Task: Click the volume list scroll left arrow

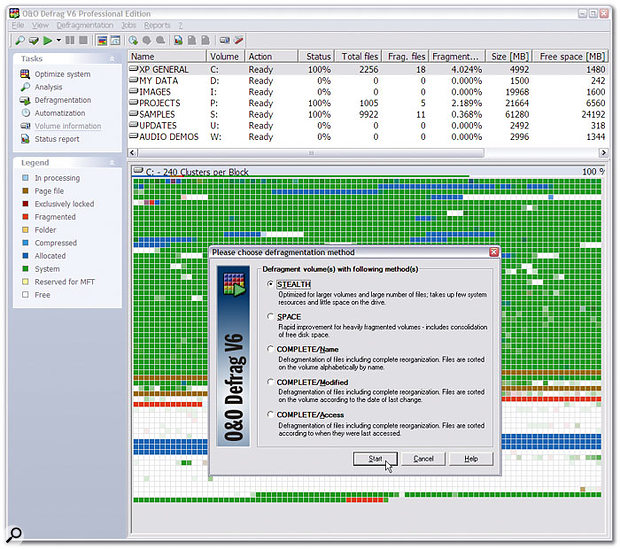Action: click(132, 153)
